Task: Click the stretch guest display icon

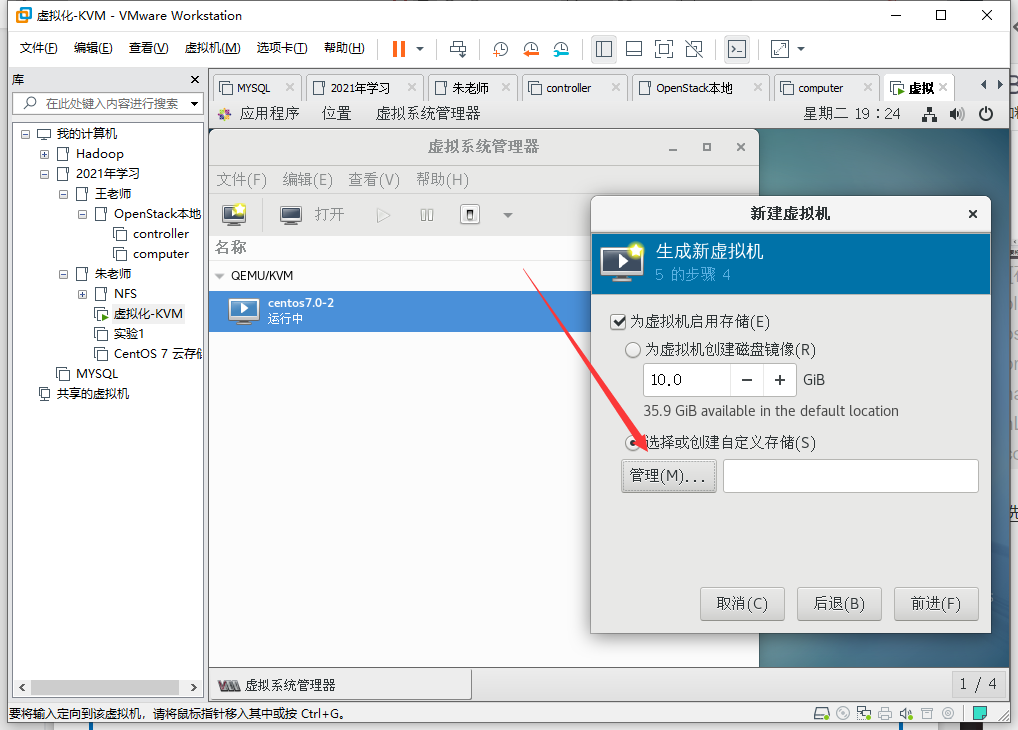Action: tap(780, 49)
